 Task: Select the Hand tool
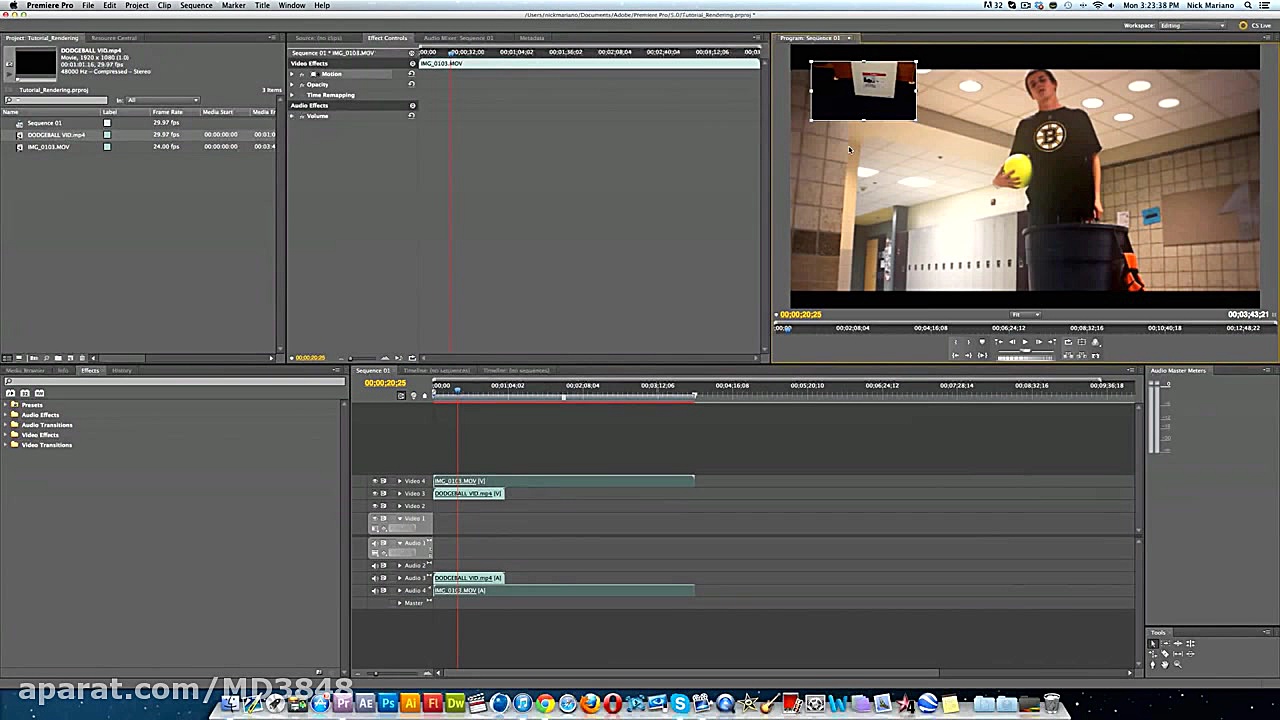click(x=1165, y=664)
